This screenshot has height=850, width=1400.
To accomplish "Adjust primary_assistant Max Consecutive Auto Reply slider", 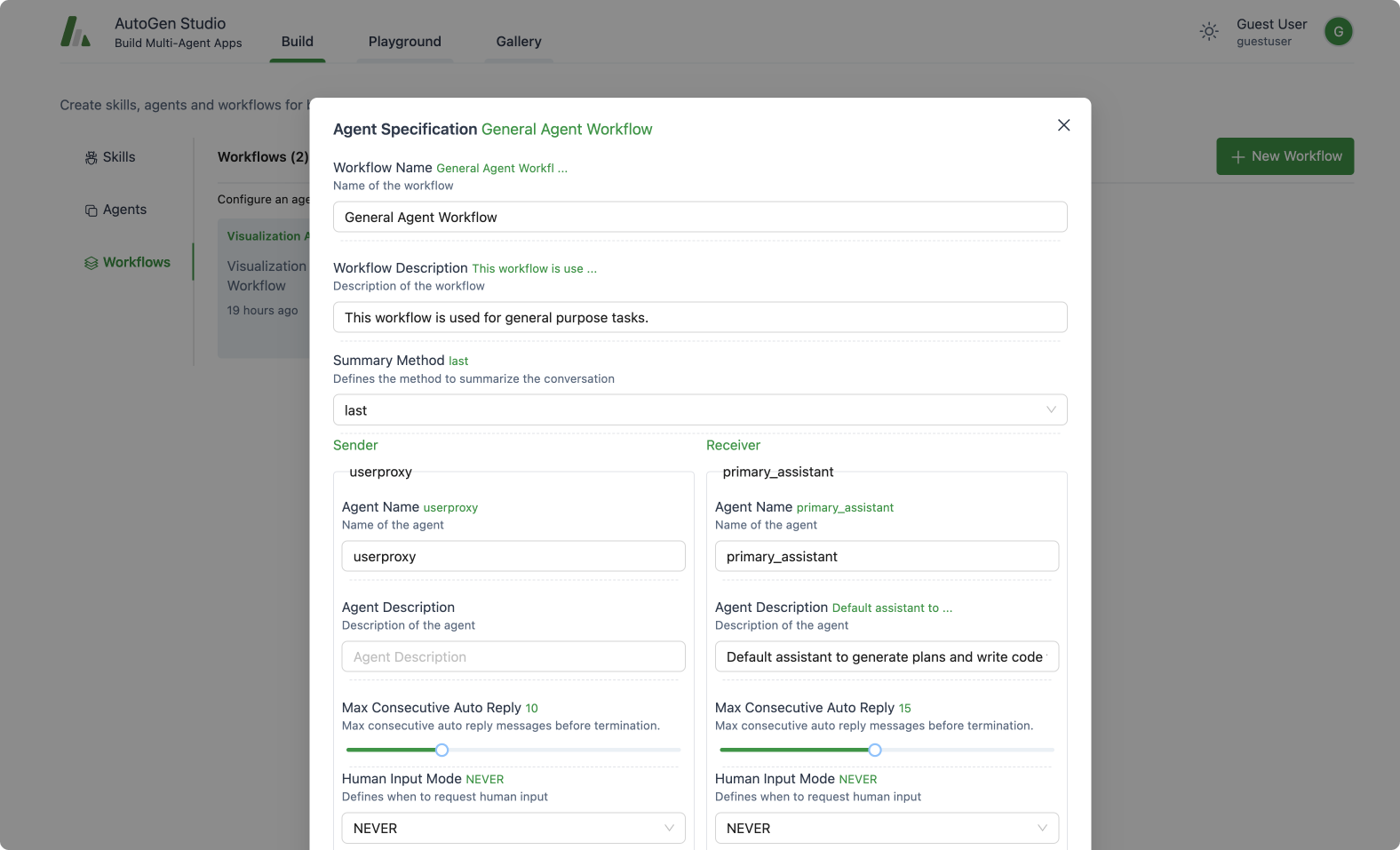I will pyautogui.click(x=874, y=750).
